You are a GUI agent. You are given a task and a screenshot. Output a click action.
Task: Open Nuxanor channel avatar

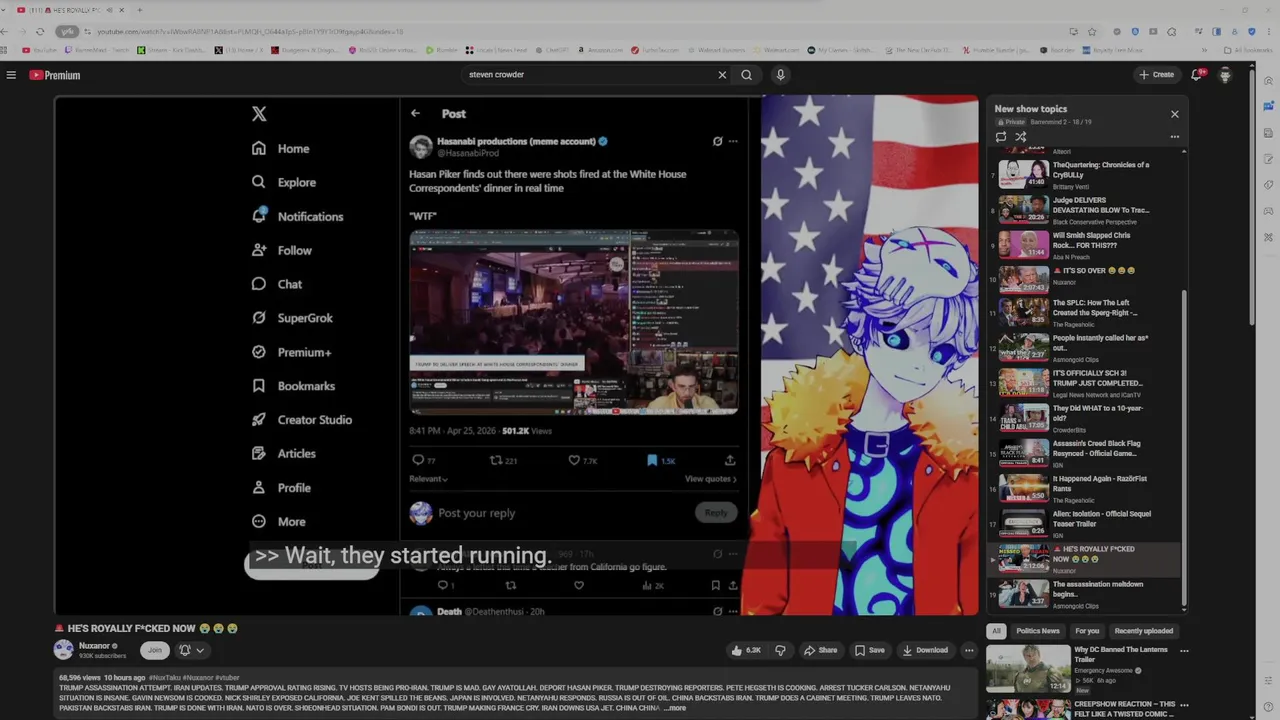[x=63, y=650]
